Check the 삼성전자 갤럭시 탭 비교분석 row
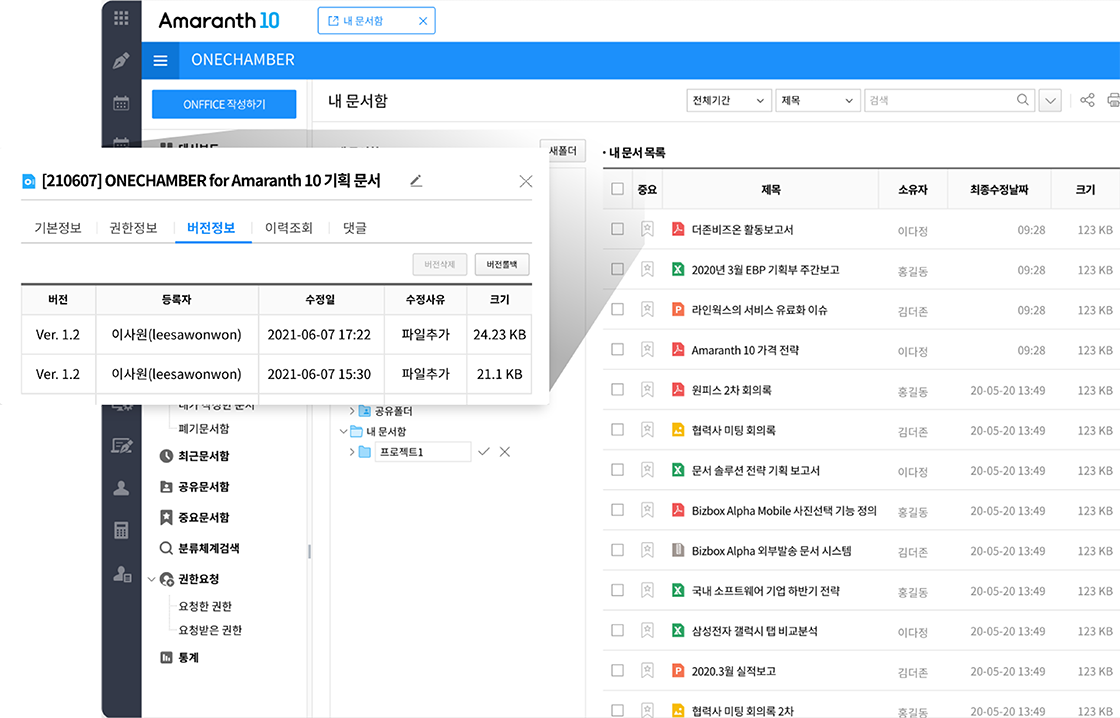The image size is (1120, 718). [617, 631]
